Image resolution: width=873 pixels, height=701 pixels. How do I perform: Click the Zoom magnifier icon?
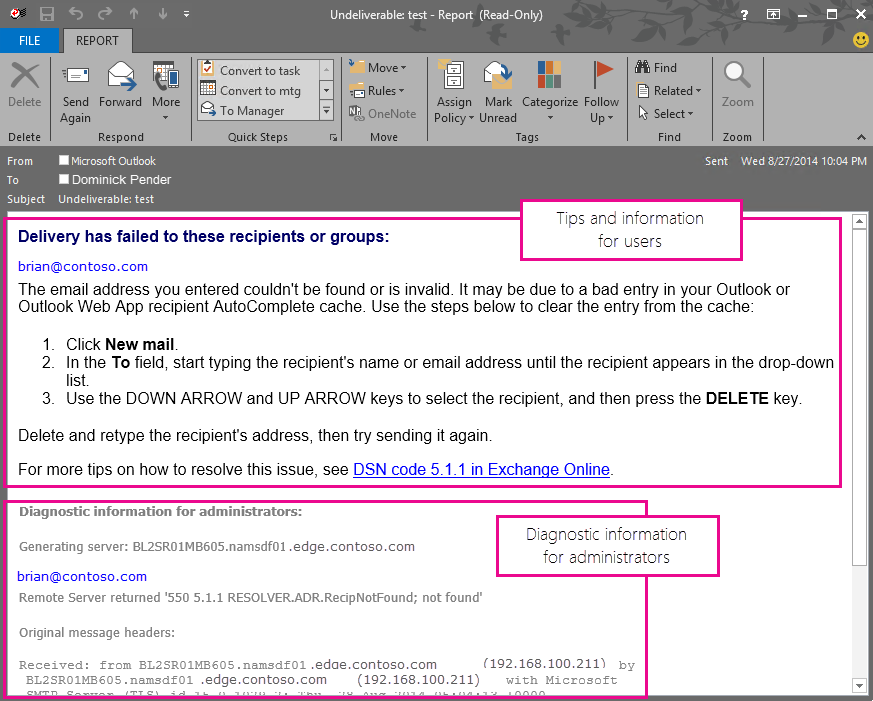click(x=737, y=75)
